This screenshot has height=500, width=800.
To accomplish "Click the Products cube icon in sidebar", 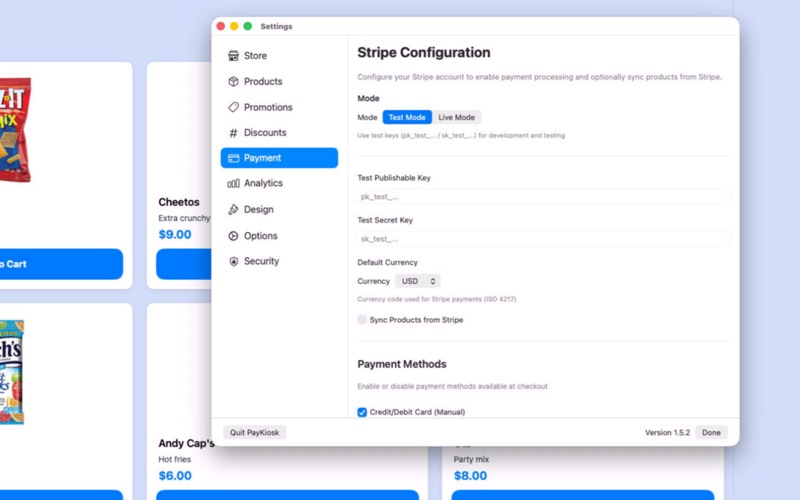I will point(233,82).
